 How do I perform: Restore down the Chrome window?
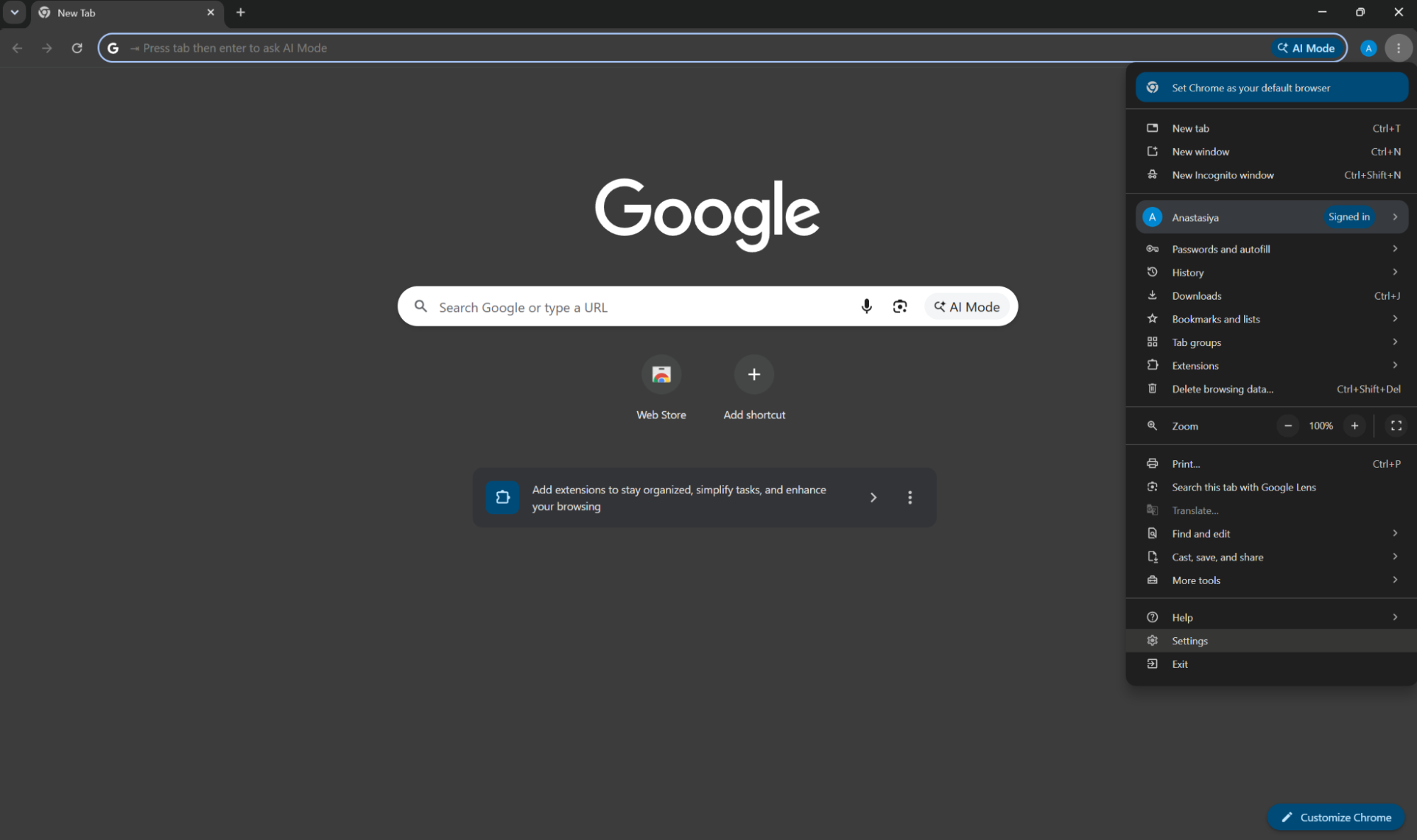pos(1360,12)
